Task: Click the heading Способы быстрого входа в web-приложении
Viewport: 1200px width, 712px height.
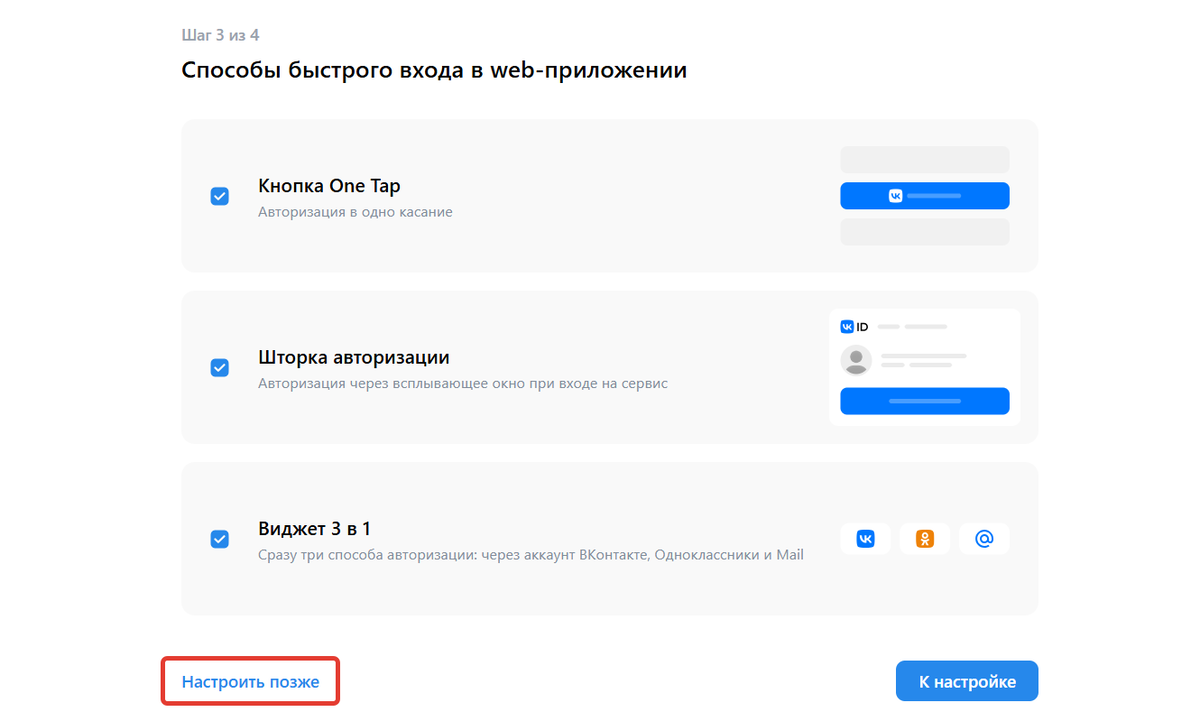Action: (433, 70)
